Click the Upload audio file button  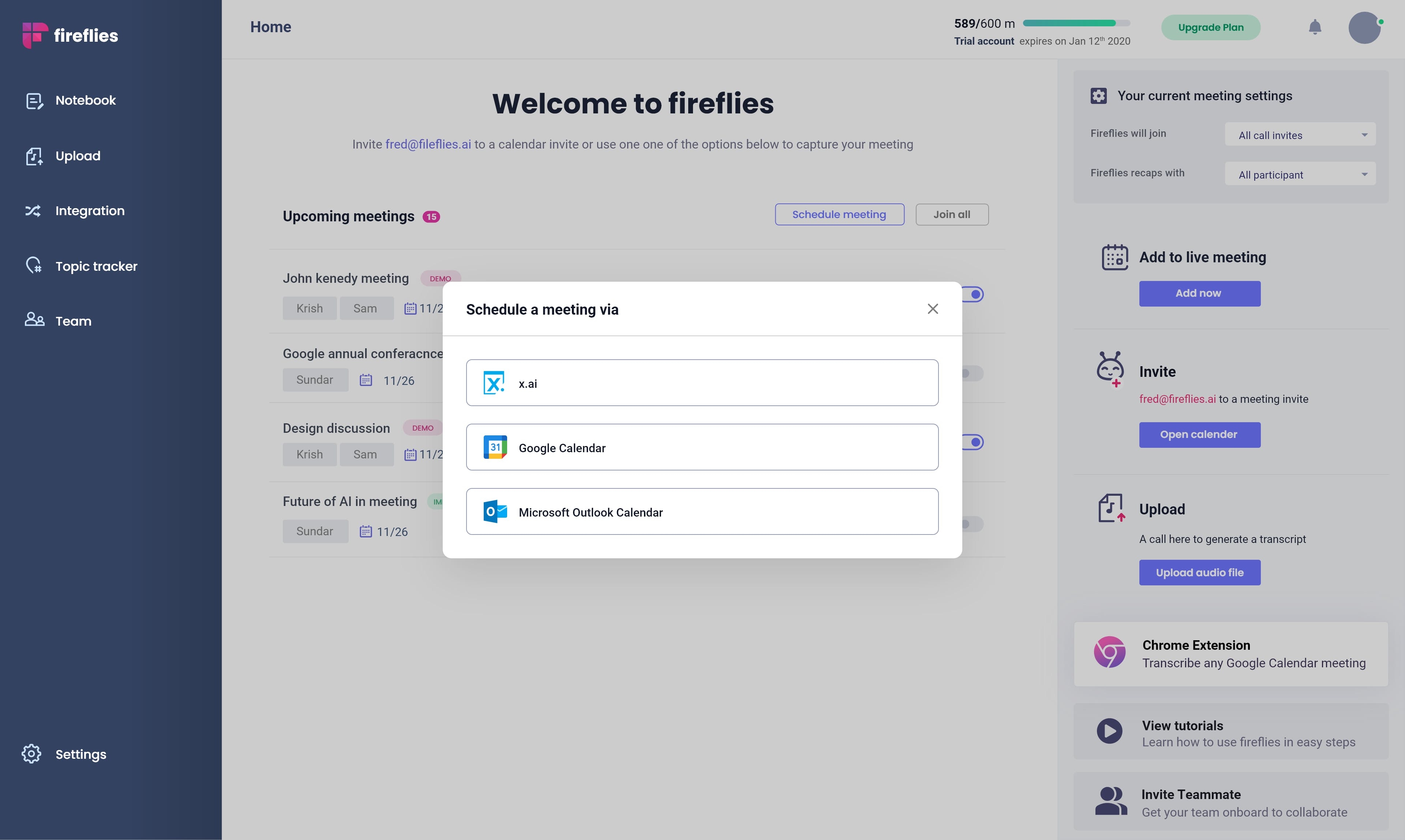coord(1200,572)
